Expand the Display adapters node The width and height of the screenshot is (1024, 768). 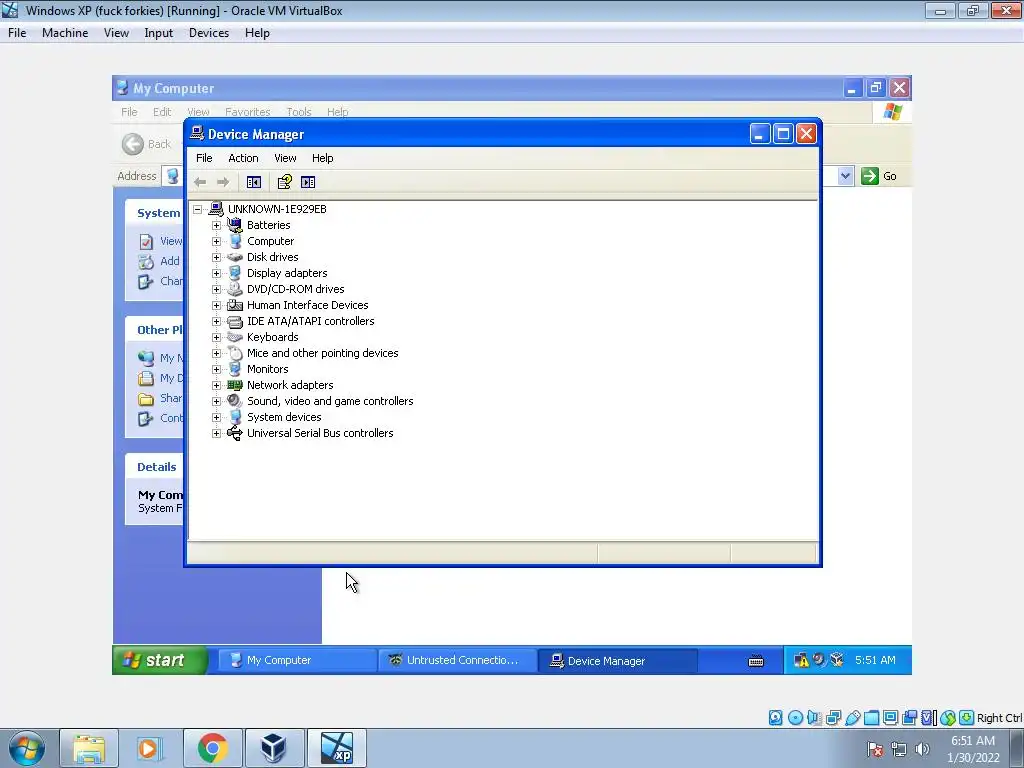(x=216, y=274)
